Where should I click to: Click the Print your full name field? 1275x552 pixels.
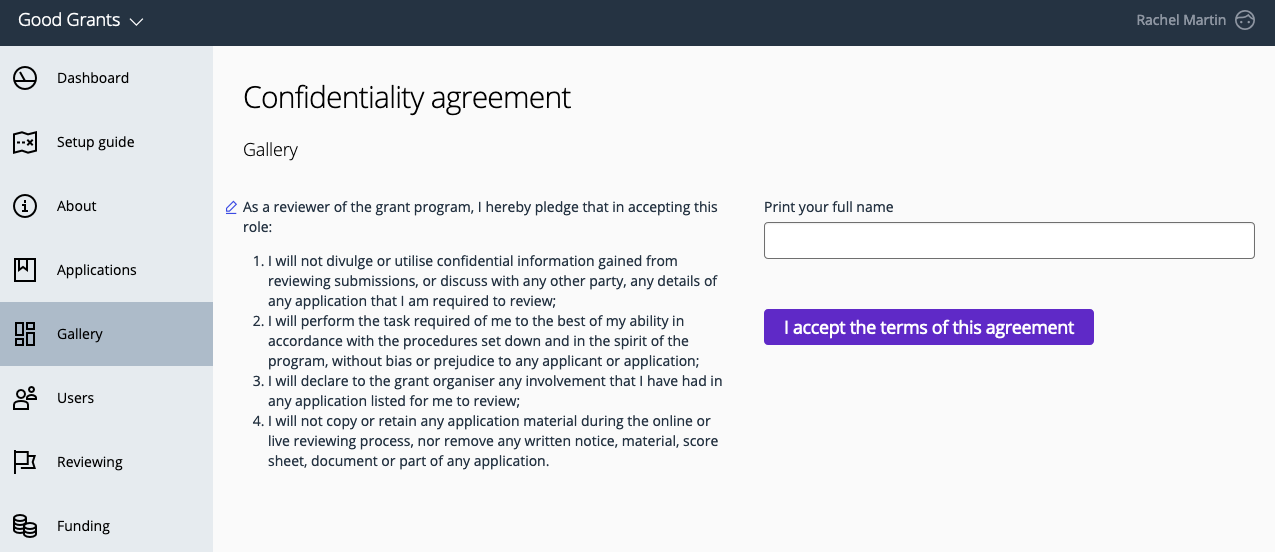pyautogui.click(x=1009, y=240)
